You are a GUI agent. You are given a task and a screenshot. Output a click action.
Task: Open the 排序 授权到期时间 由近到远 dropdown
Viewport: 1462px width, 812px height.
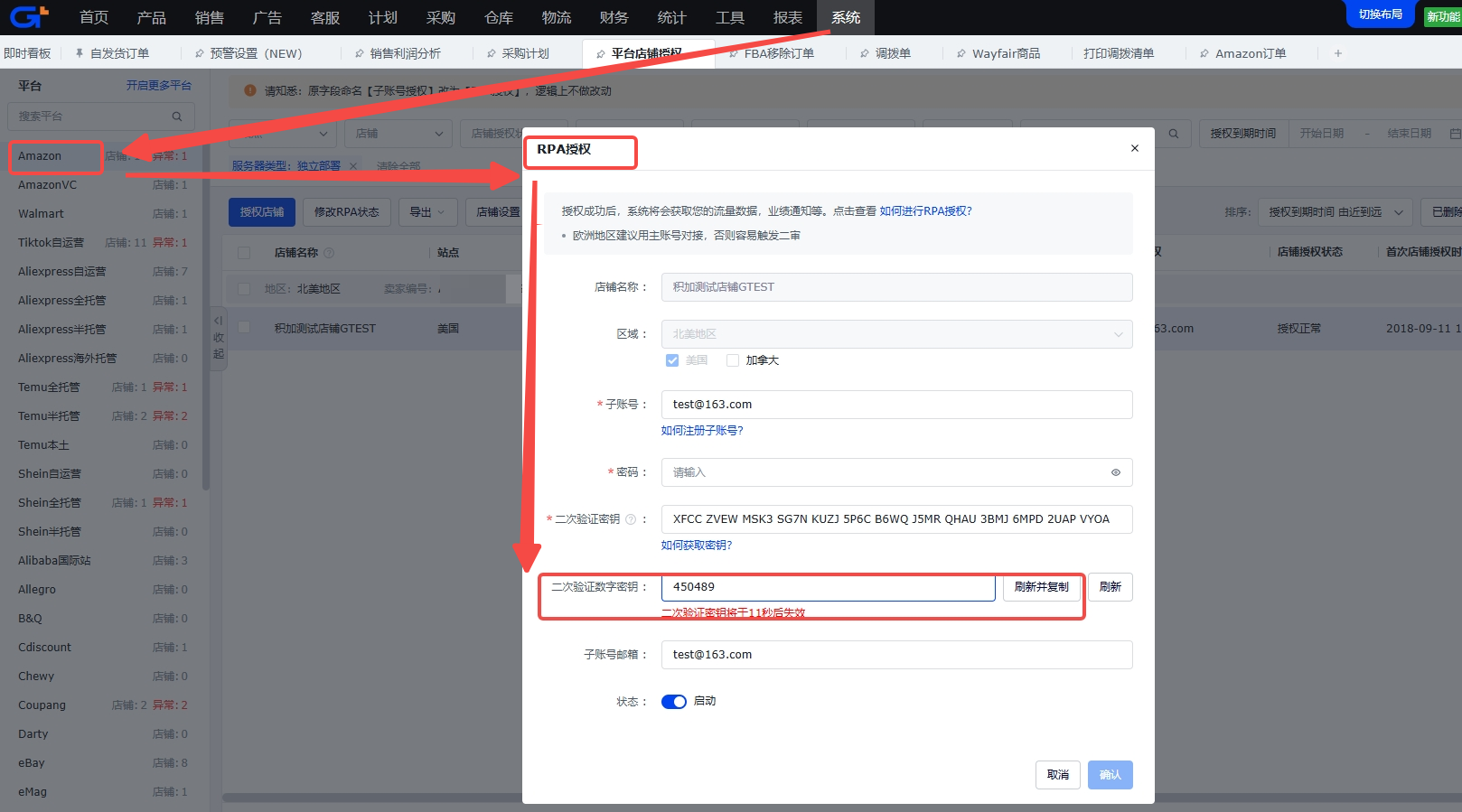point(1335,212)
